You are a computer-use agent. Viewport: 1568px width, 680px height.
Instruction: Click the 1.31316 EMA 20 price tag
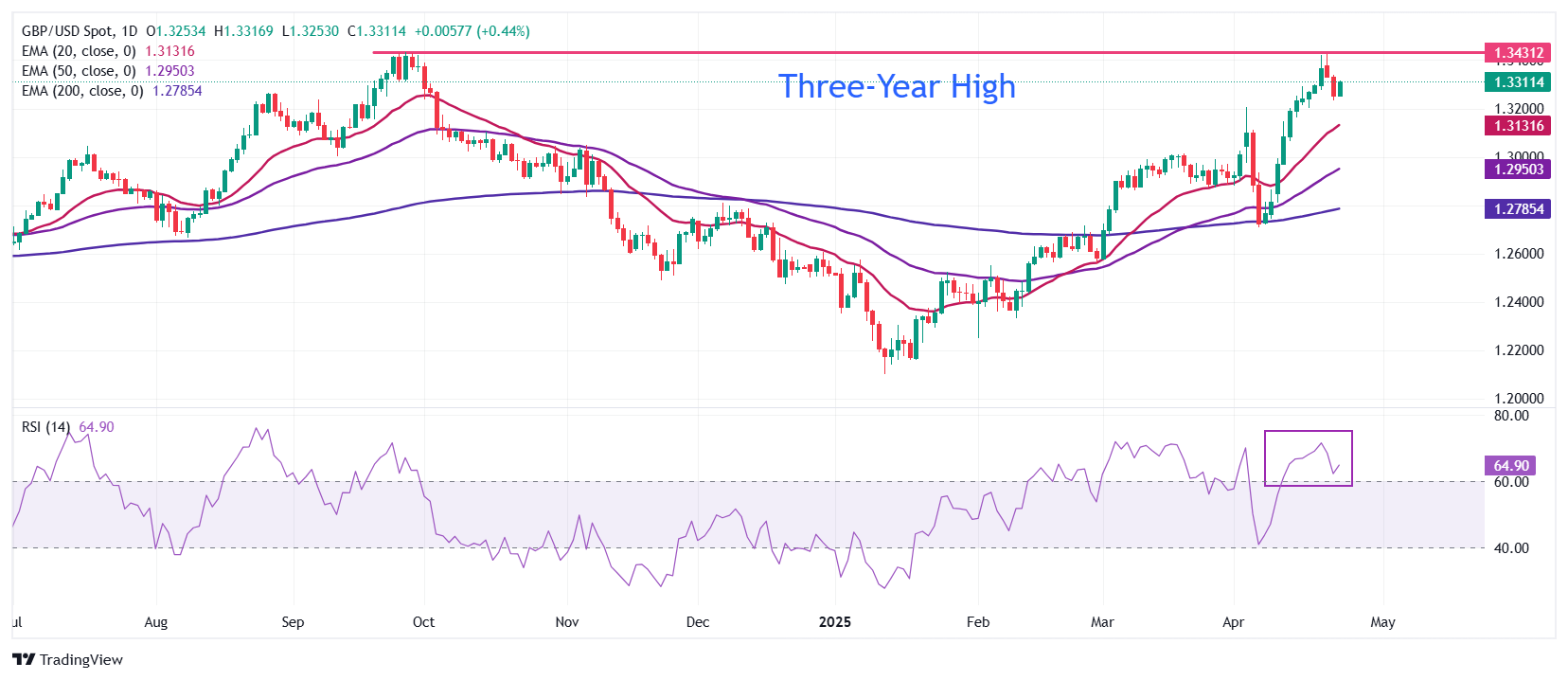(1518, 126)
